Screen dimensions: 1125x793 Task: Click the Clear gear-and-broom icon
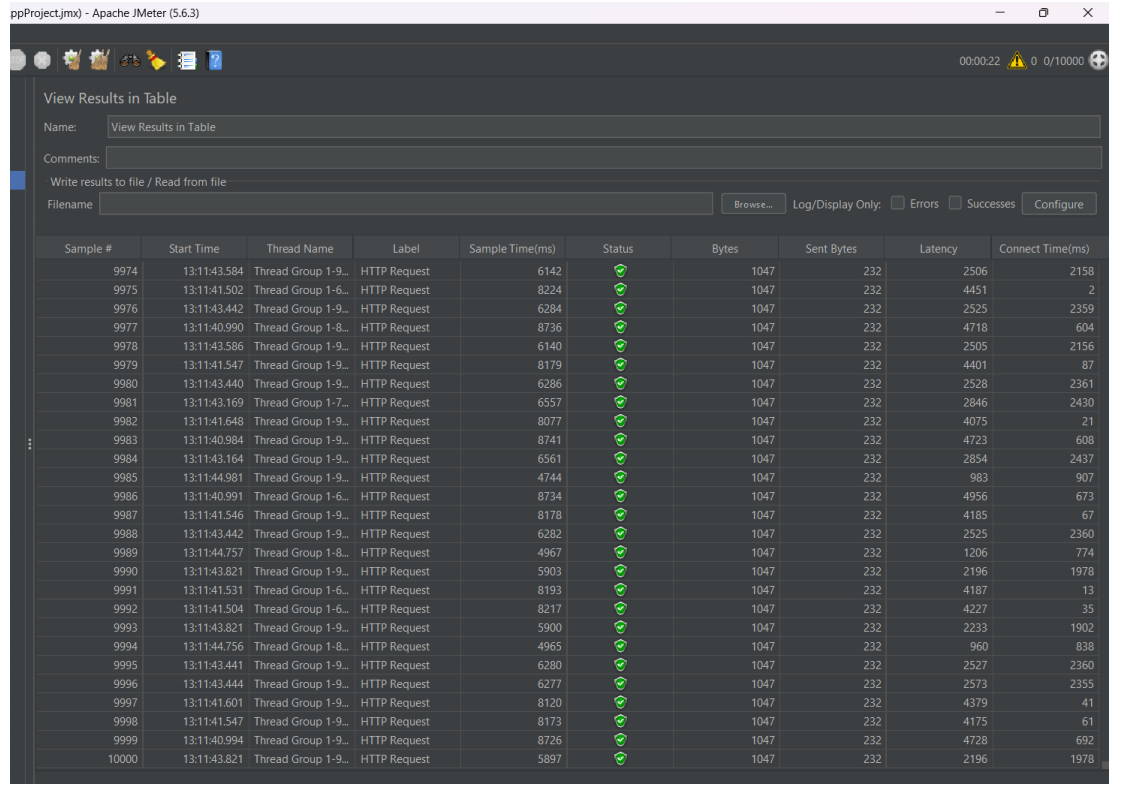pyautogui.click(x=72, y=60)
